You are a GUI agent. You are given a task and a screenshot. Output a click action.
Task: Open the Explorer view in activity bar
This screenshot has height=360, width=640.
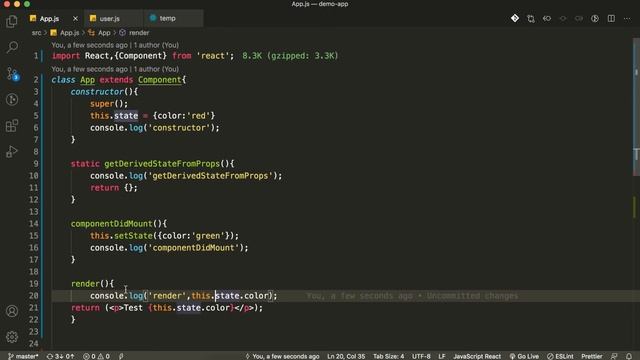[12, 21]
